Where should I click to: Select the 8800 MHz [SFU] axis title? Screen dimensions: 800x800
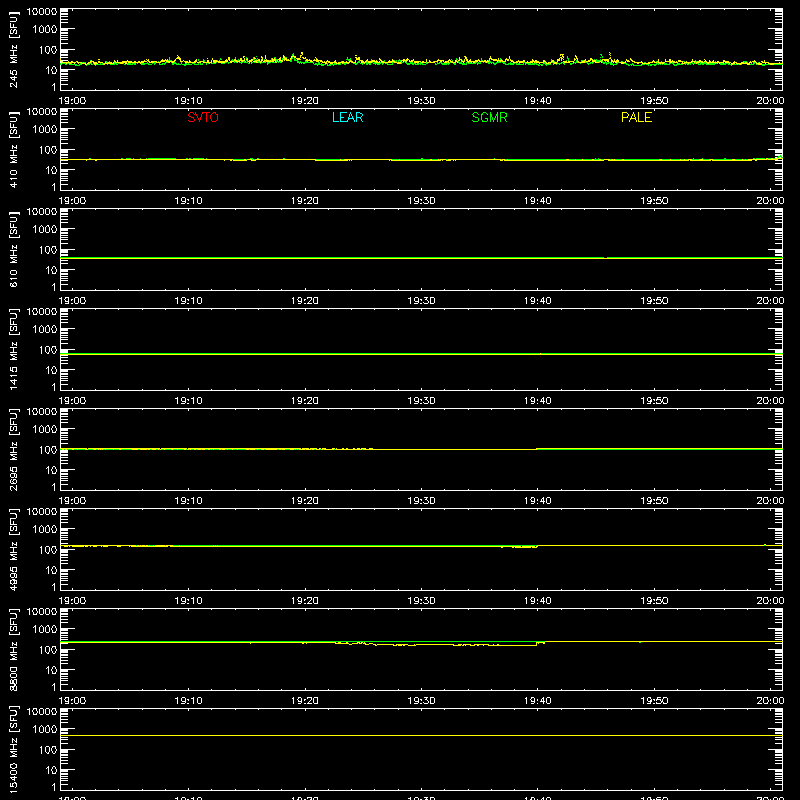(x=13, y=650)
